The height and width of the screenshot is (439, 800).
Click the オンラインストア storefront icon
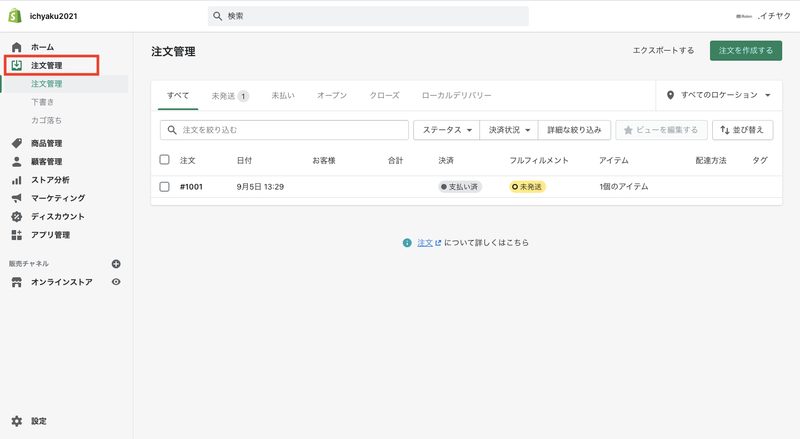click(x=17, y=282)
